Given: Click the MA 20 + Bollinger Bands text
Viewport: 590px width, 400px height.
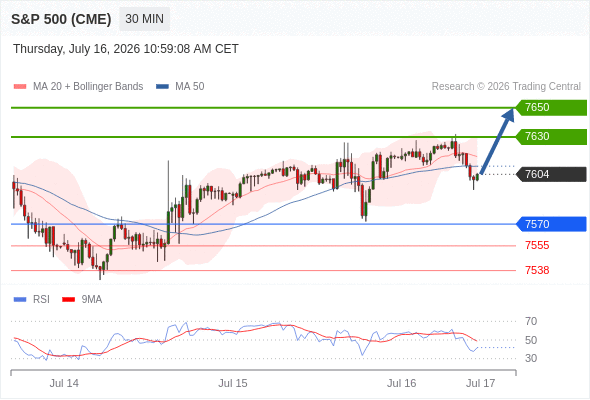Looking at the screenshot, I should click(x=88, y=87).
